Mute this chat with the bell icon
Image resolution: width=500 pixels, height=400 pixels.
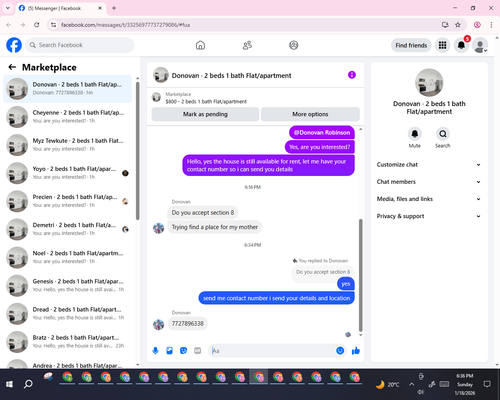[415, 134]
